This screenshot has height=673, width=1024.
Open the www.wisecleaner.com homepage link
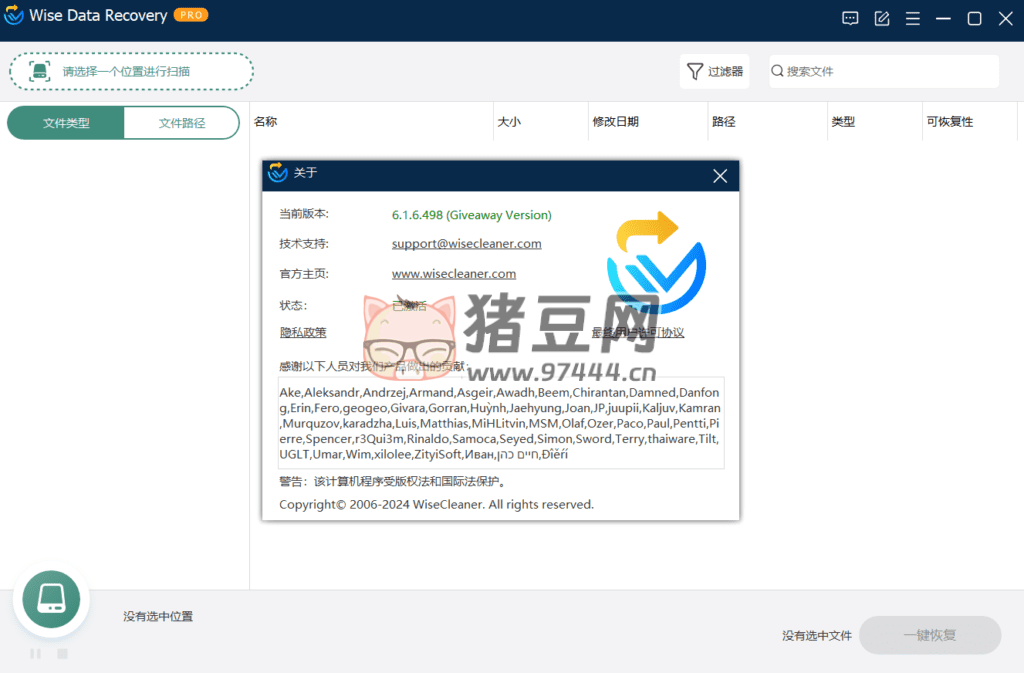coord(453,273)
